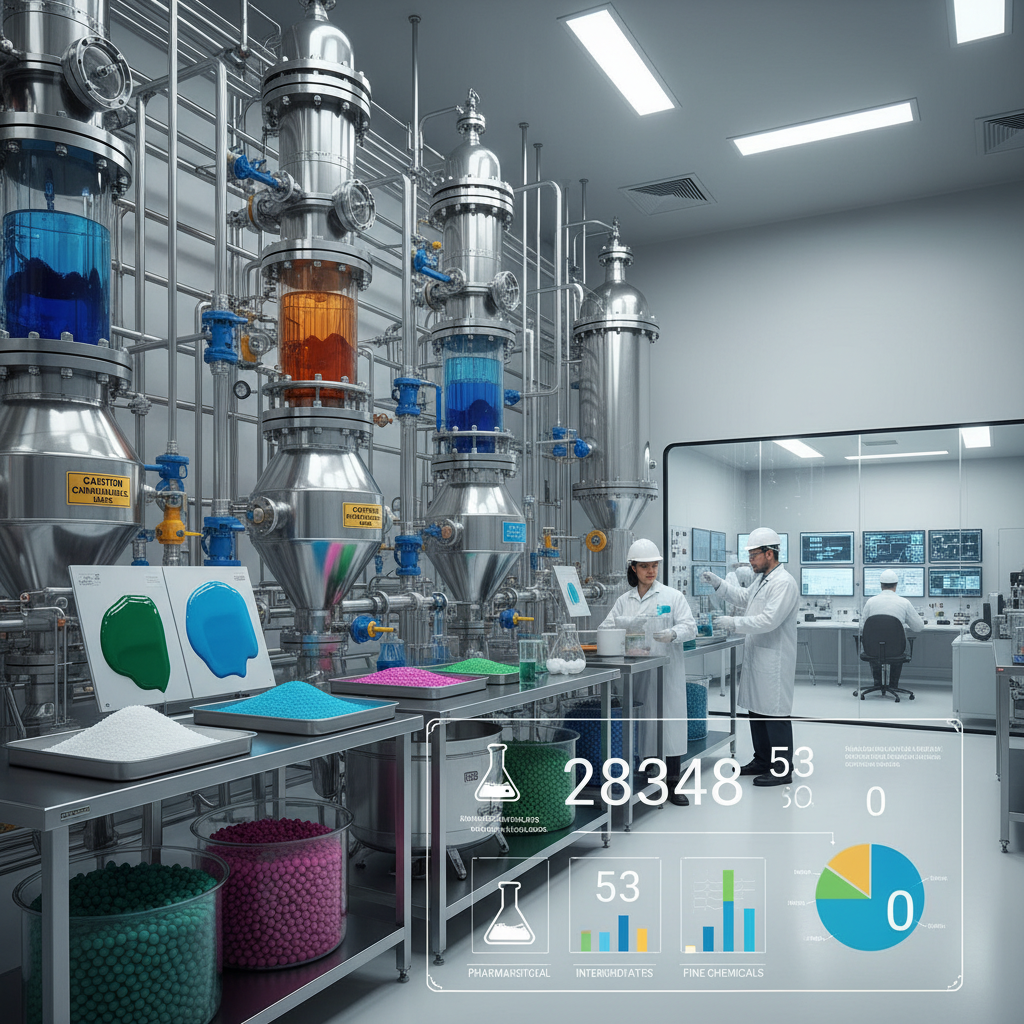The width and height of the screenshot is (1024, 1024).
Task: Pick the green paint sample card
Action: click(x=134, y=641)
